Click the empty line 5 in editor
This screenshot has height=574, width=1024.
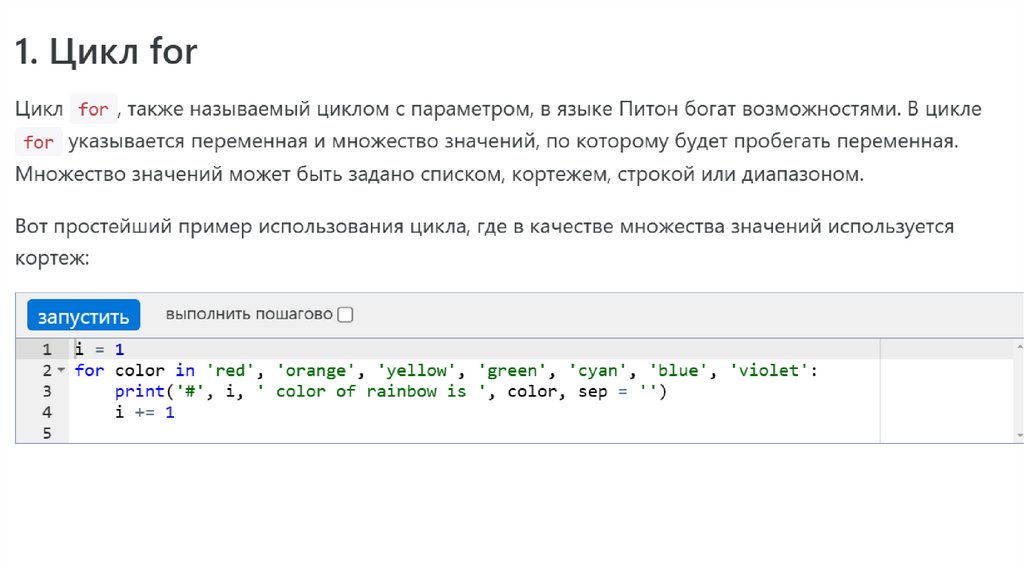tap(400, 434)
